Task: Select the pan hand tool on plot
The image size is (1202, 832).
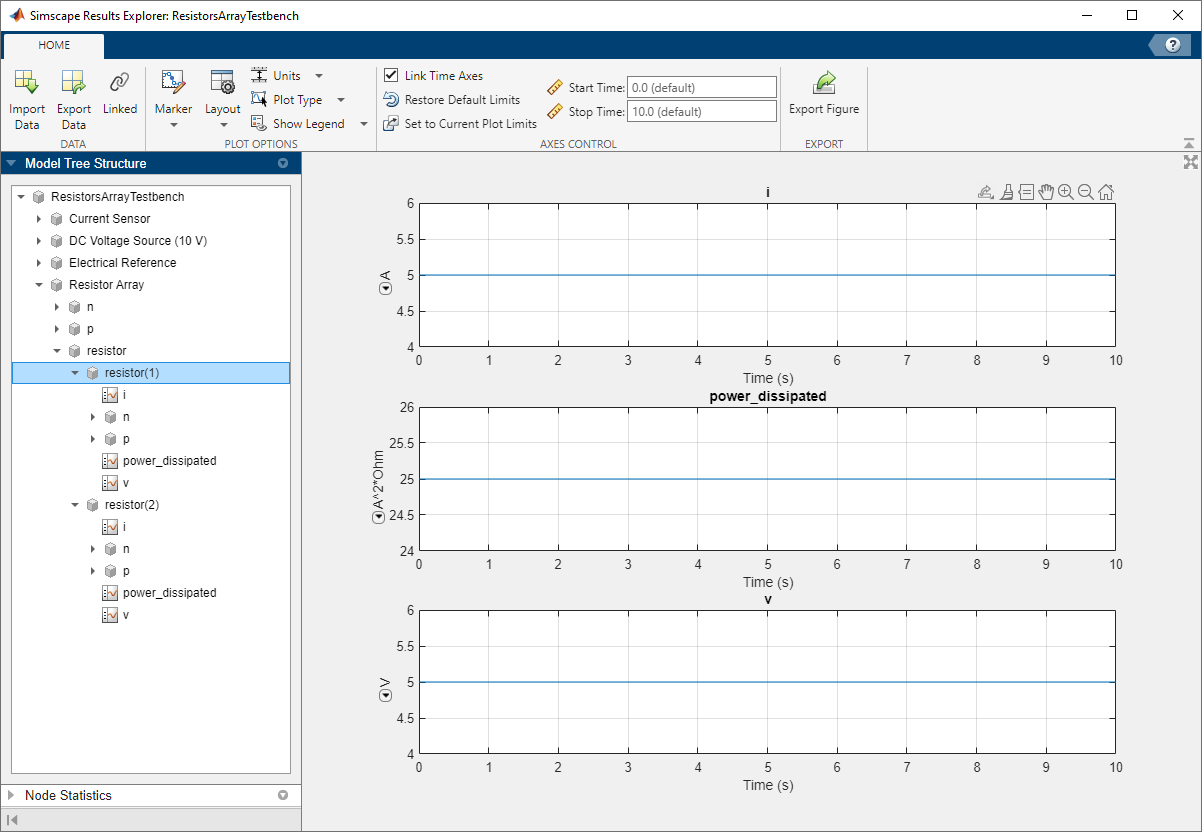Action: coord(1046,192)
